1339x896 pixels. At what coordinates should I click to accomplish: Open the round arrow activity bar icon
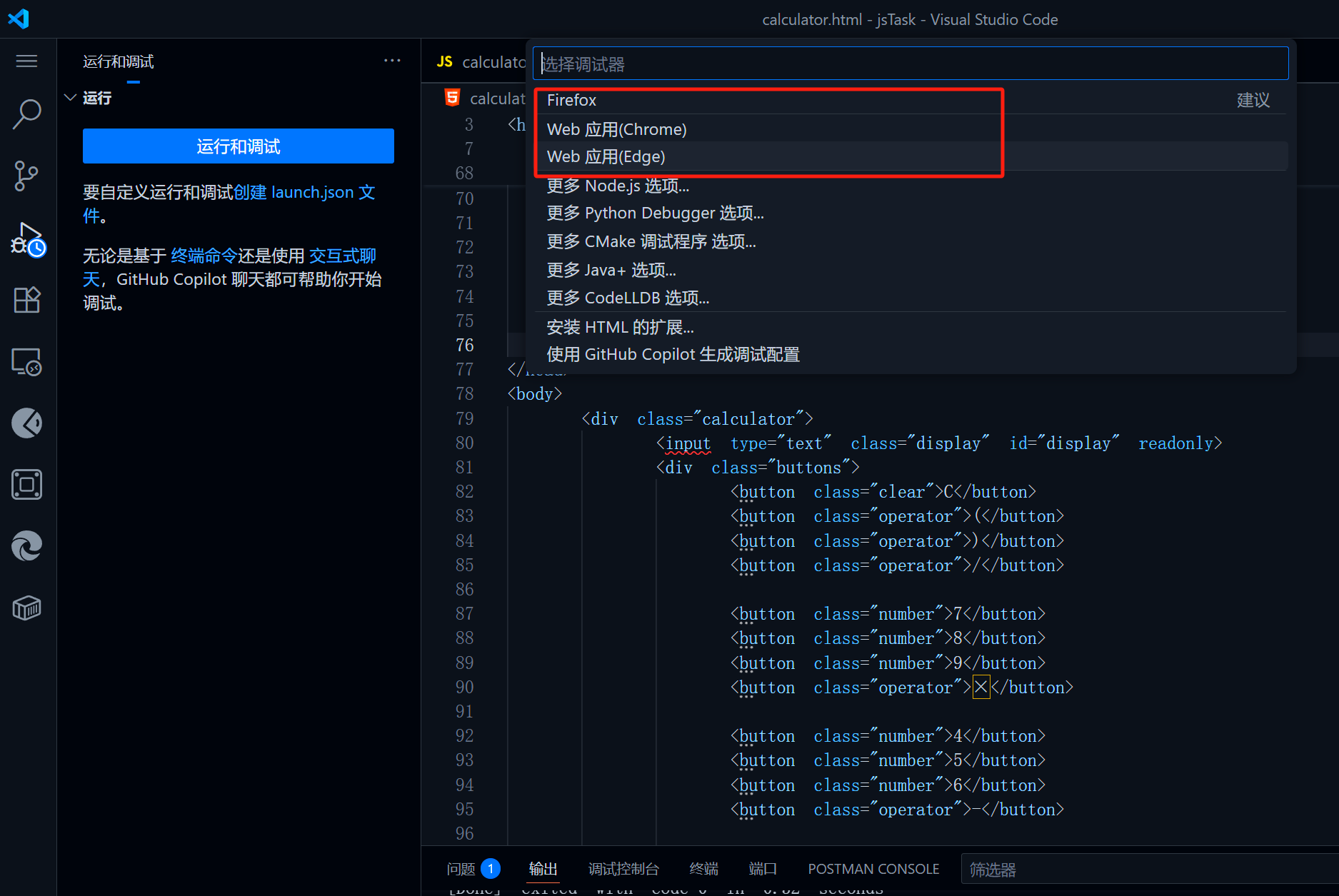coord(26,423)
